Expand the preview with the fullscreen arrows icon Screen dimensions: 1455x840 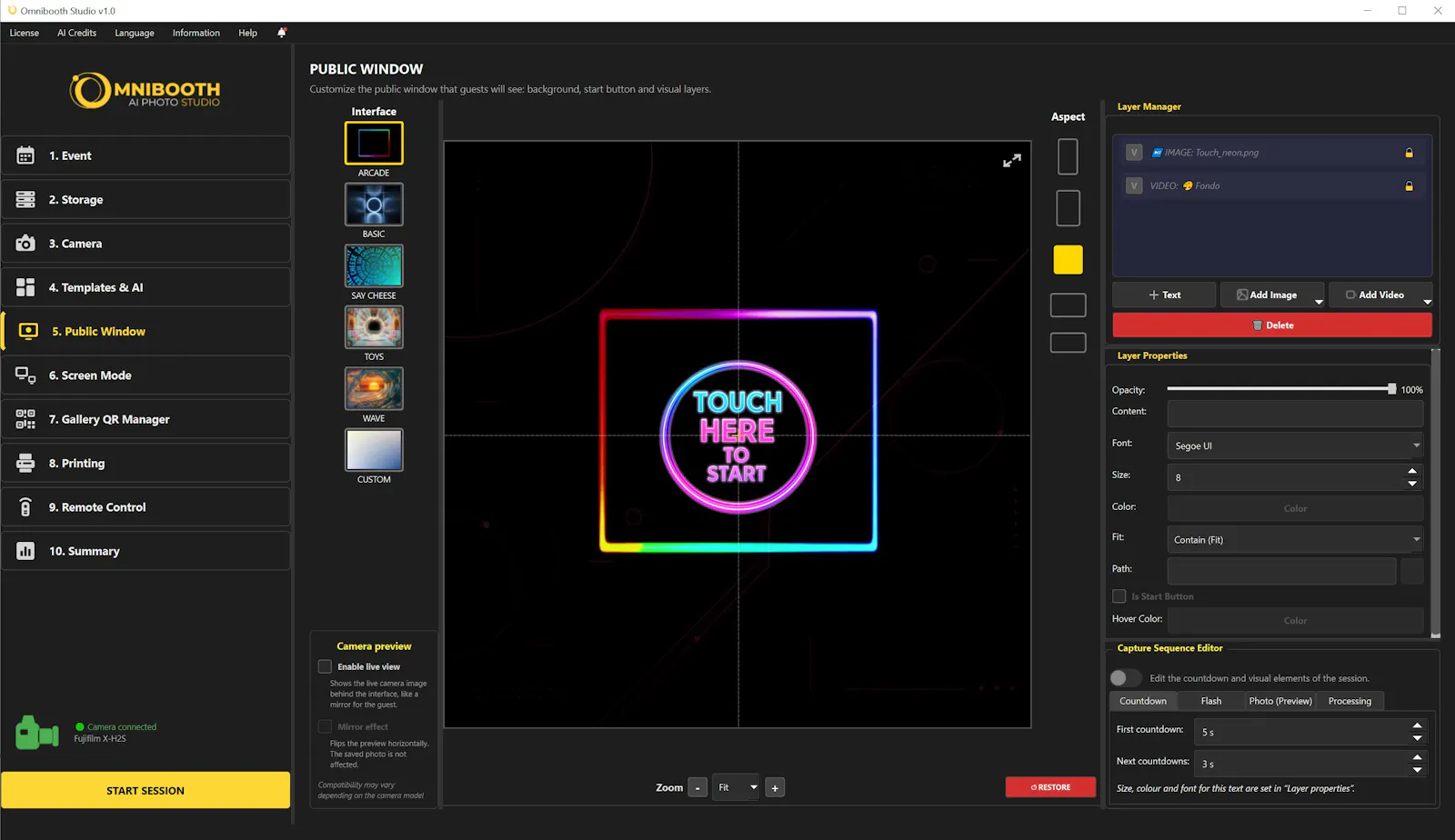(1012, 161)
